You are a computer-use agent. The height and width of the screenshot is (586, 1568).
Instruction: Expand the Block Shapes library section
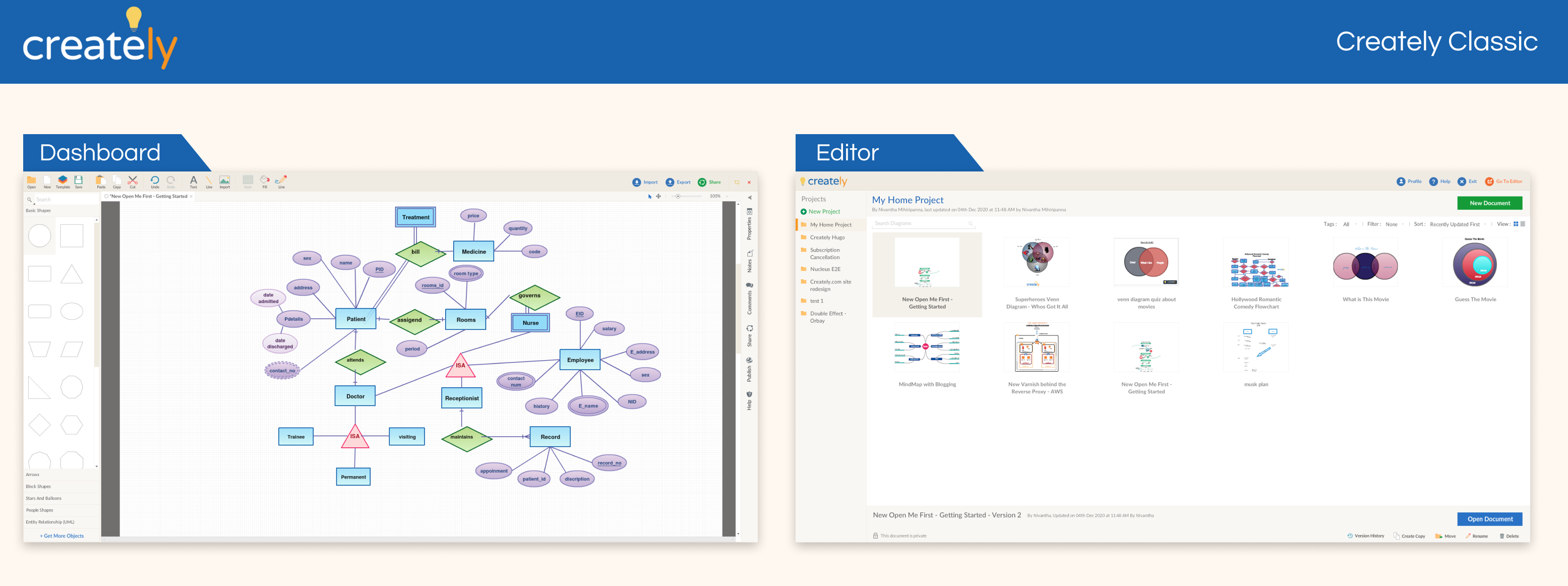click(38, 486)
